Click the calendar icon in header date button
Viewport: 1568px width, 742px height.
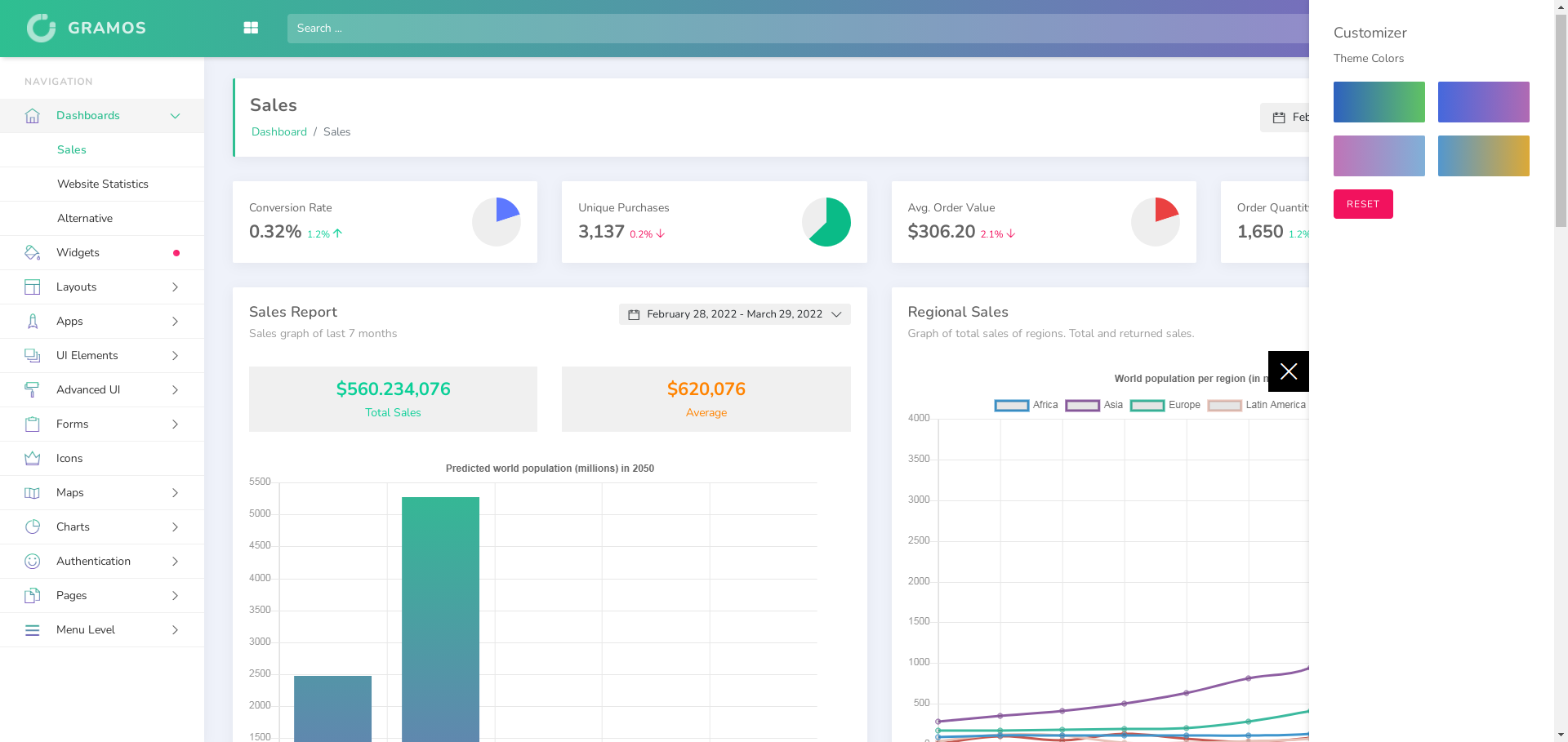(x=1279, y=118)
